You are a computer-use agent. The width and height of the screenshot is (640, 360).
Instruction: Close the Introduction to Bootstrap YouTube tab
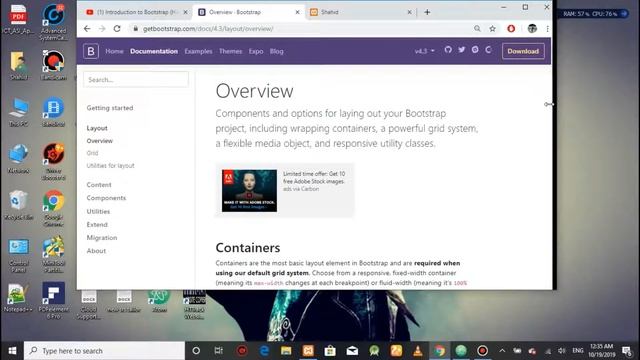(185, 12)
